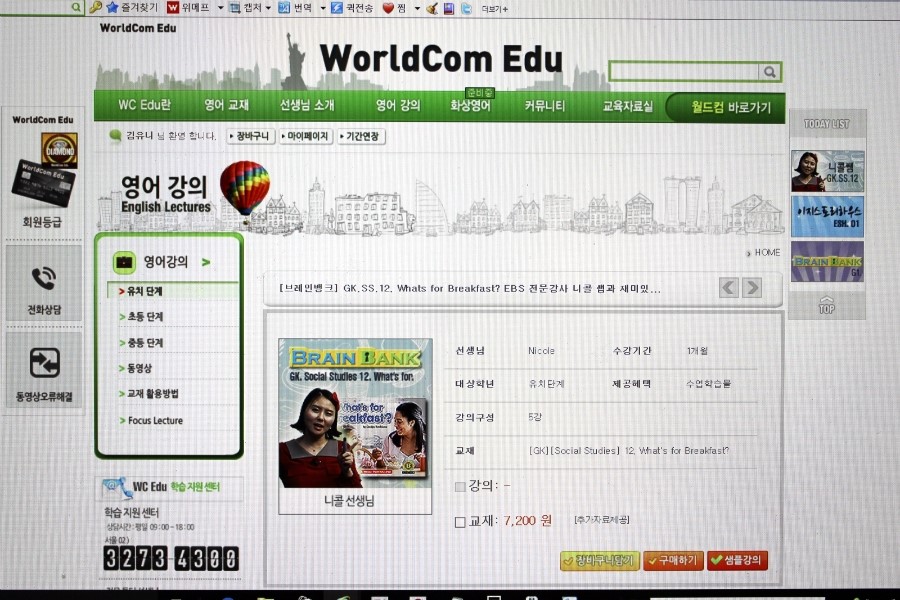Tick the 교재 7,200 원 checkbox

[460, 522]
